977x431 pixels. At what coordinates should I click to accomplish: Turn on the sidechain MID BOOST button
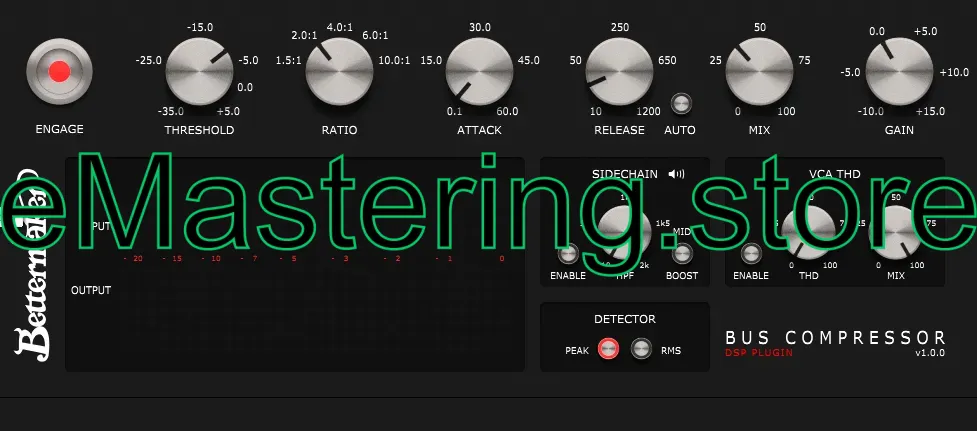(x=682, y=253)
